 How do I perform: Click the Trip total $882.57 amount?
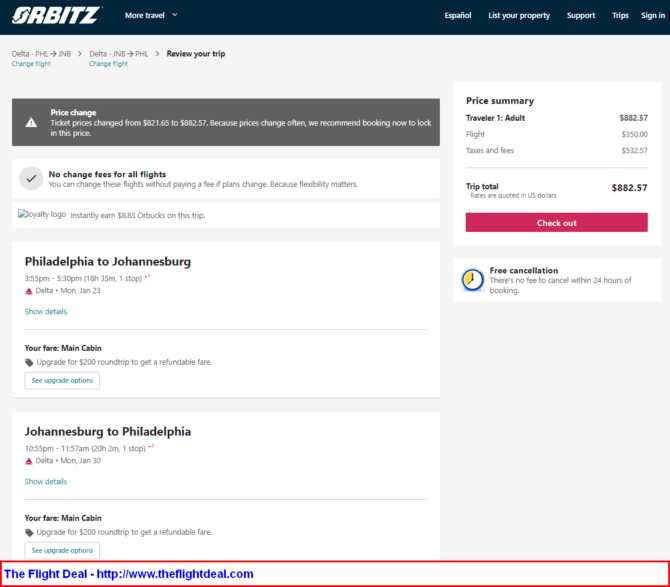click(x=629, y=188)
